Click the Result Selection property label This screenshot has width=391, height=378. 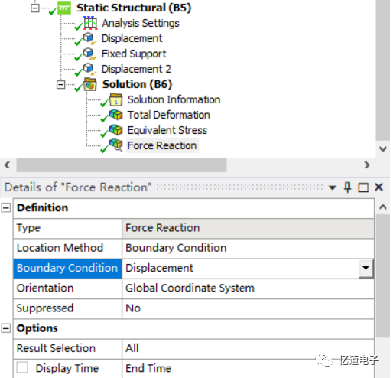tap(56, 348)
